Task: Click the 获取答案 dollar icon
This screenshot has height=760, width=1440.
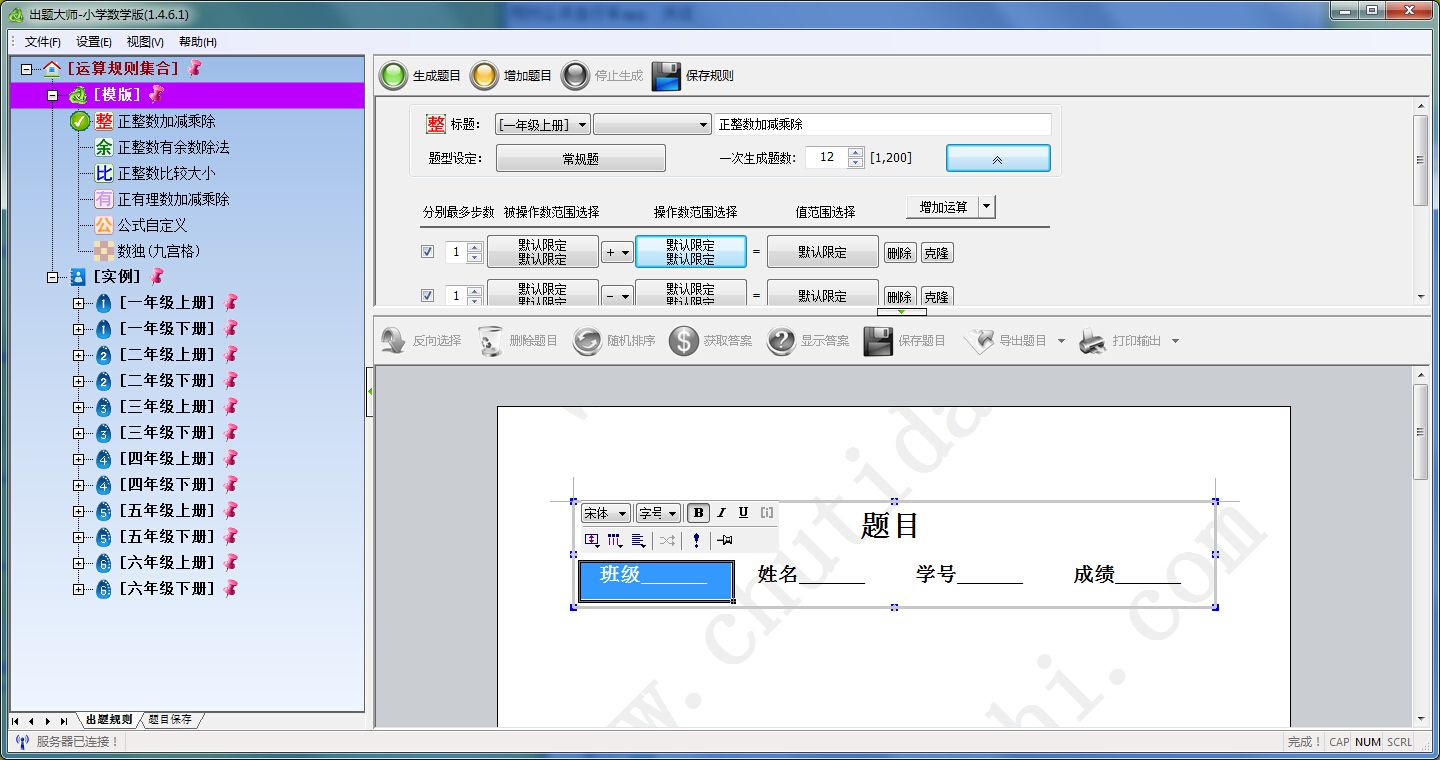Action: (x=683, y=341)
